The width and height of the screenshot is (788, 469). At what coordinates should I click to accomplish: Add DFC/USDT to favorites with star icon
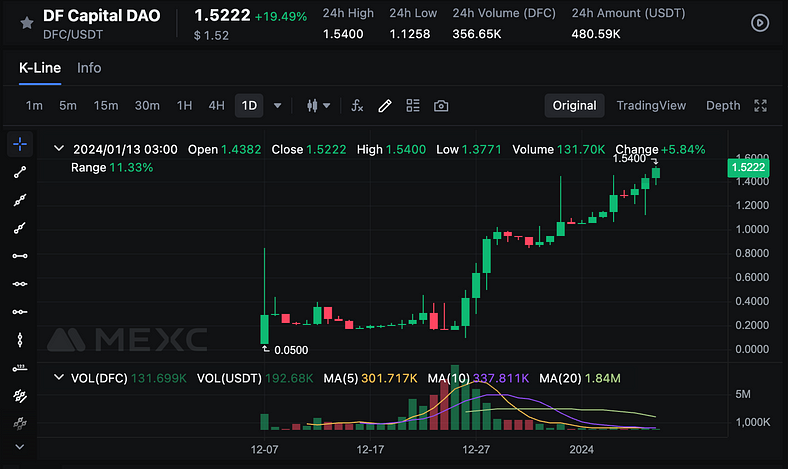point(27,23)
